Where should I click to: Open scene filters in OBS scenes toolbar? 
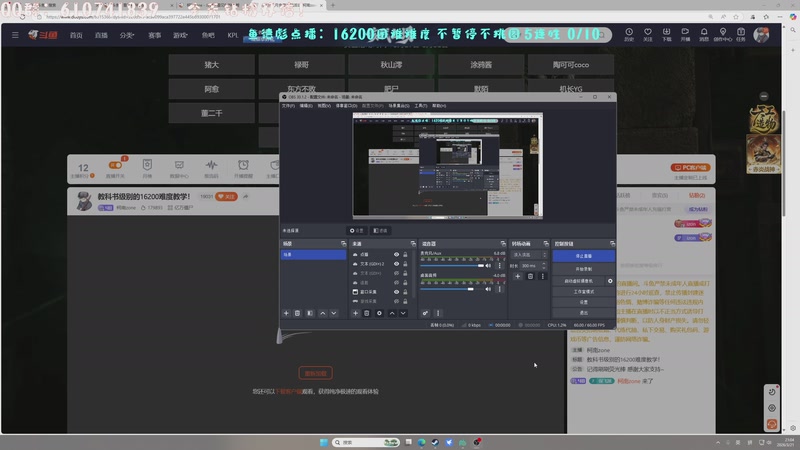click(310, 313)
